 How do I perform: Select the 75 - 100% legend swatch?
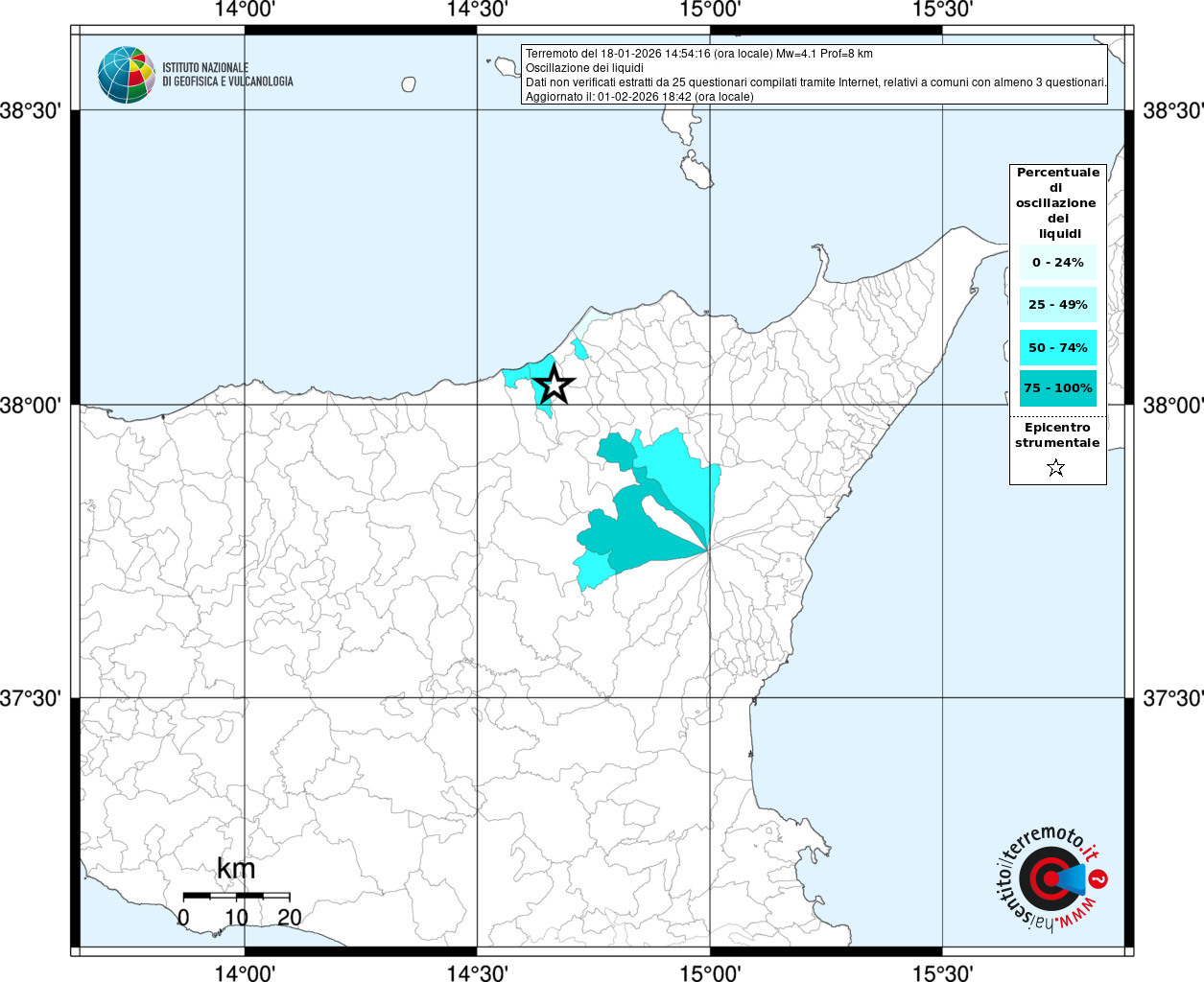tap(1058, 388)
